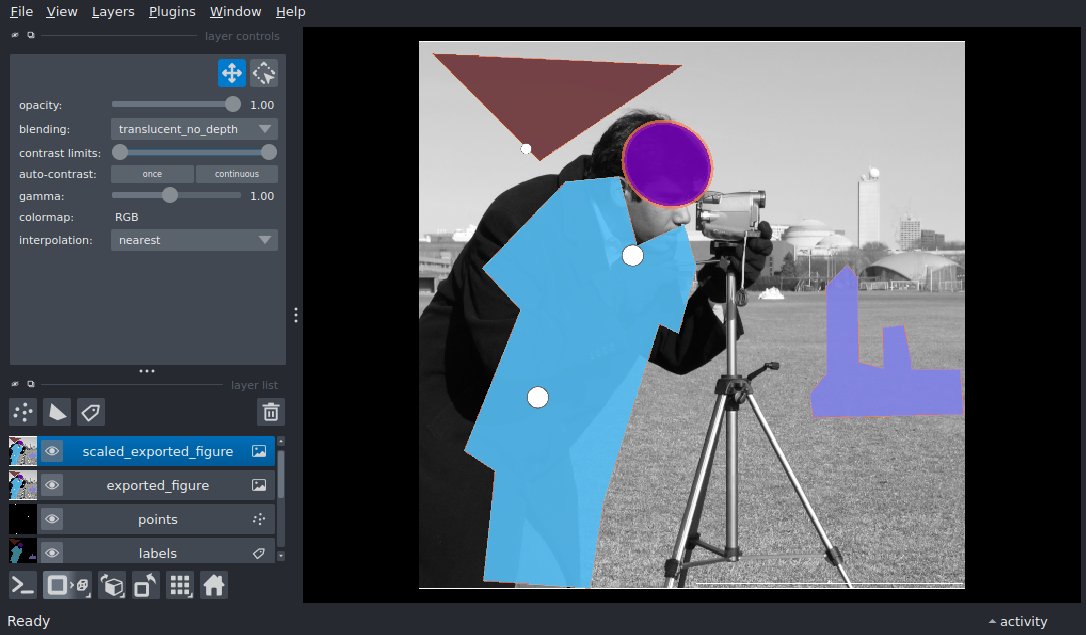Click exported_figure layer thumbnail

[x=23, y=485]
